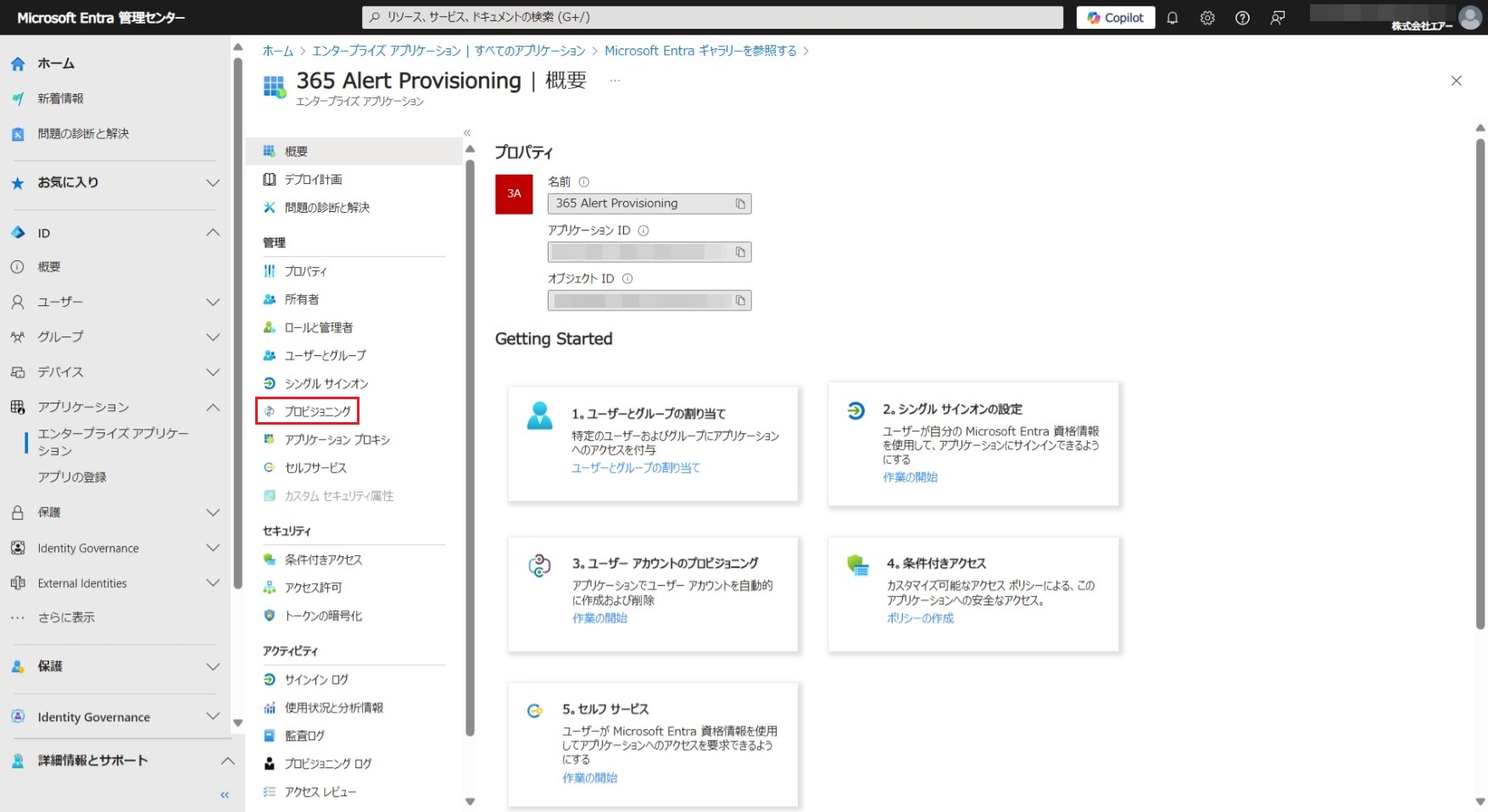Copy the application name with copy icon
This screenshot has height=812, width=1488.
tap(740, 204)
